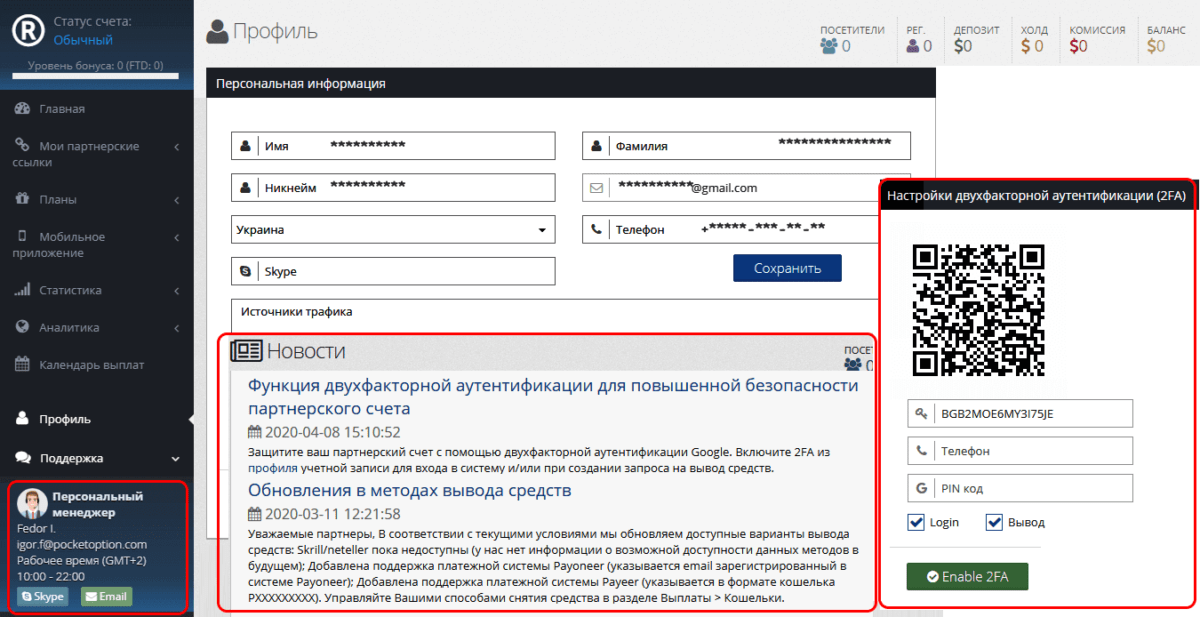Click the registrations counter icon
Image resolution: width=1200 pixels, height=617 pixels.
click(913, 46)
